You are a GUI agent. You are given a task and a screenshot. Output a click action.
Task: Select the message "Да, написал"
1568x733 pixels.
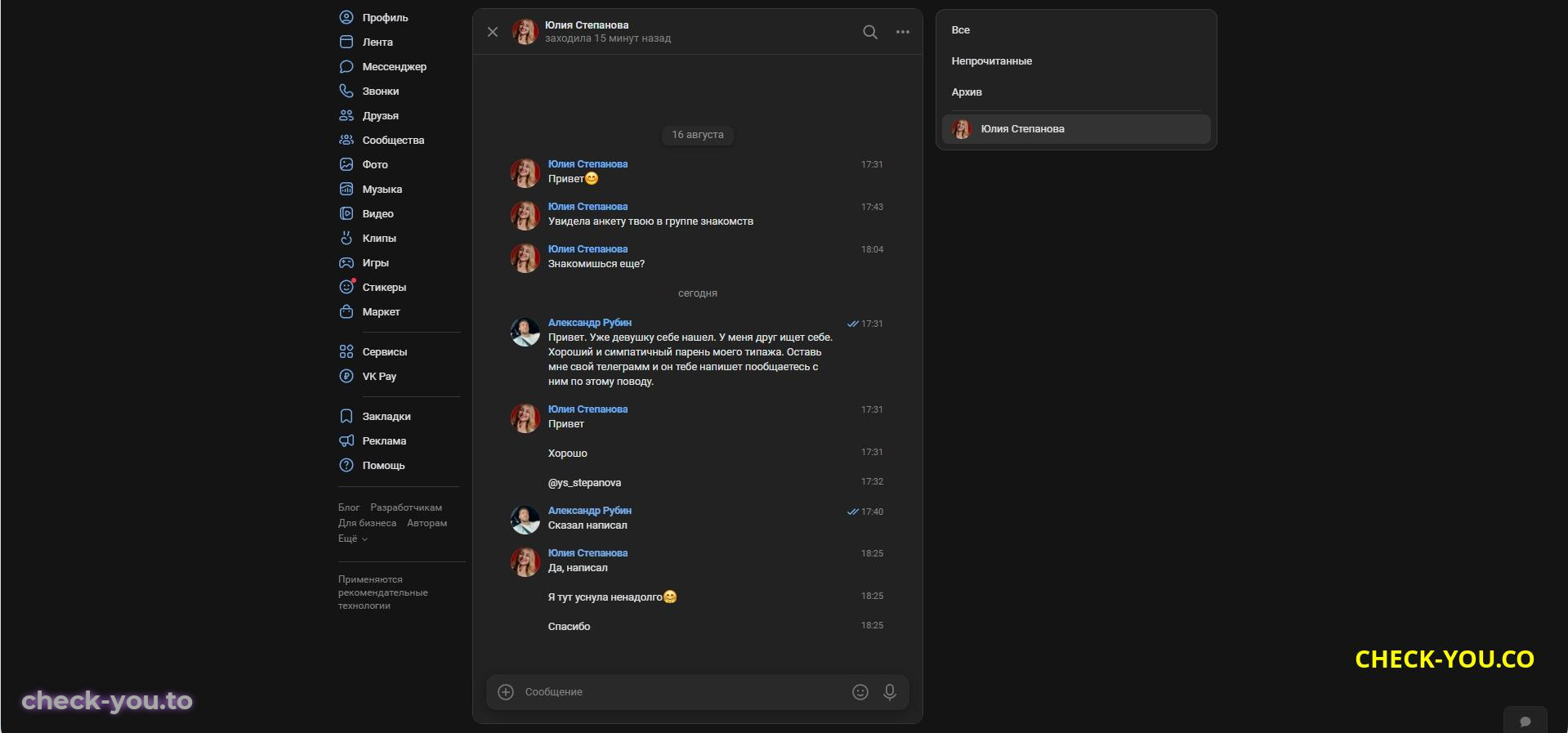click(578, 568)
